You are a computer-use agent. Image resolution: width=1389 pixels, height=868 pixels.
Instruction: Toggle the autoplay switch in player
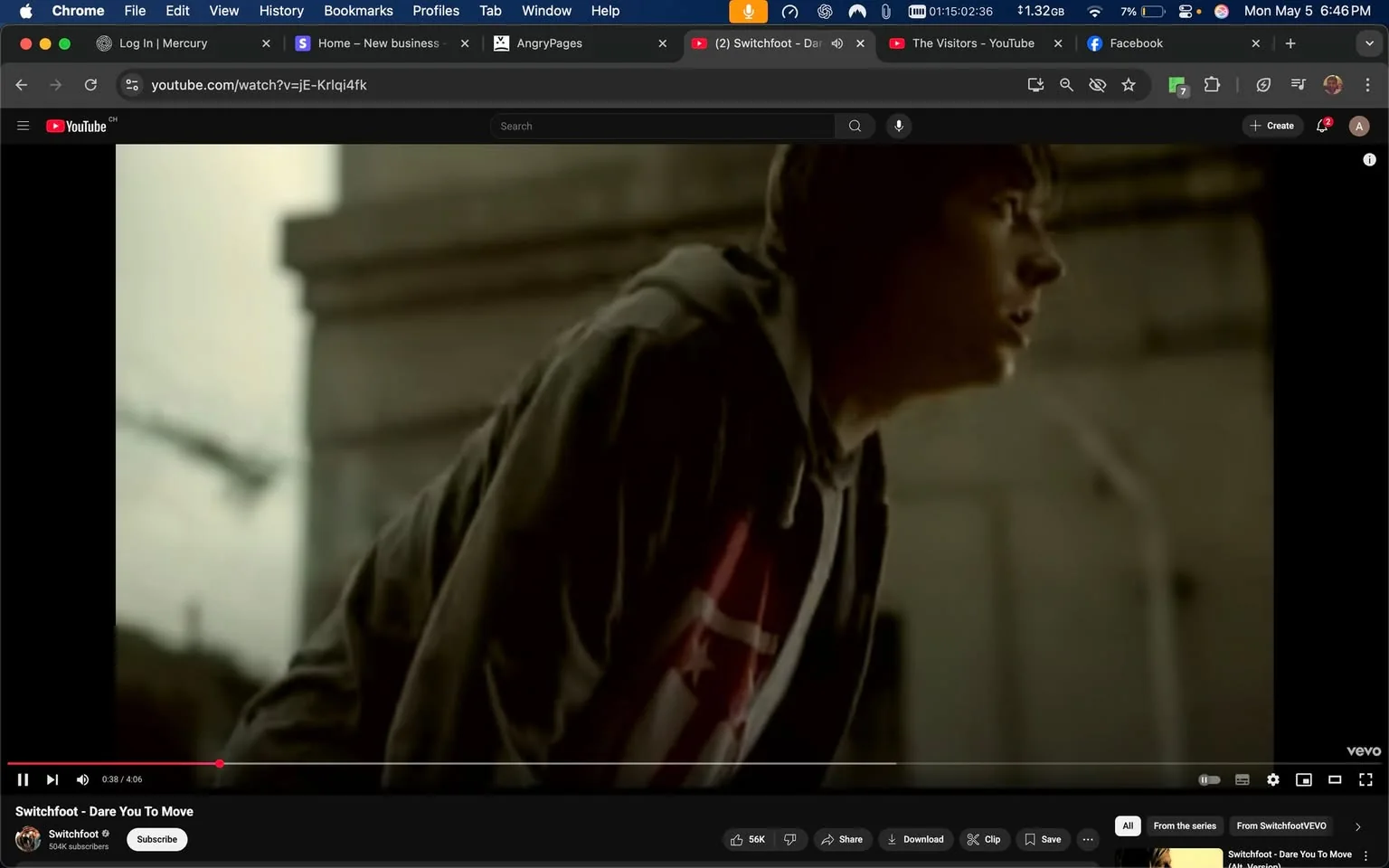(x=1209, y=779)
